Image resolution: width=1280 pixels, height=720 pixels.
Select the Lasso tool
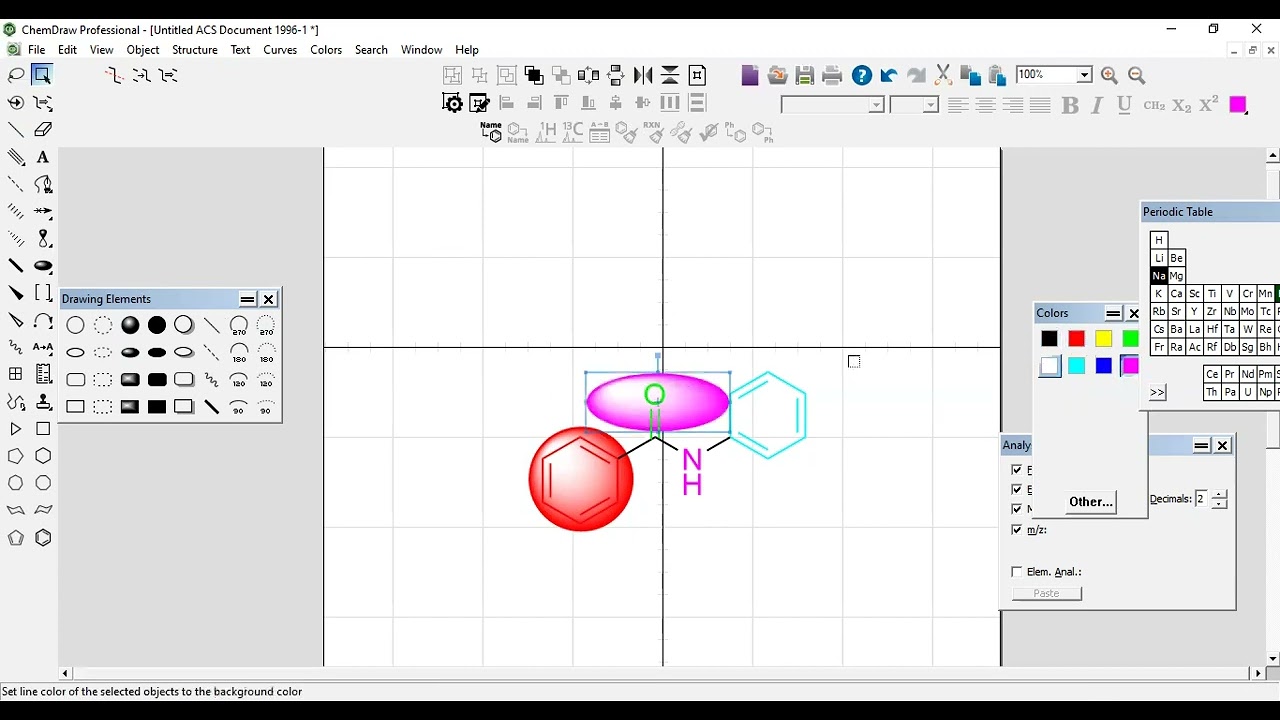click(16, 75)
